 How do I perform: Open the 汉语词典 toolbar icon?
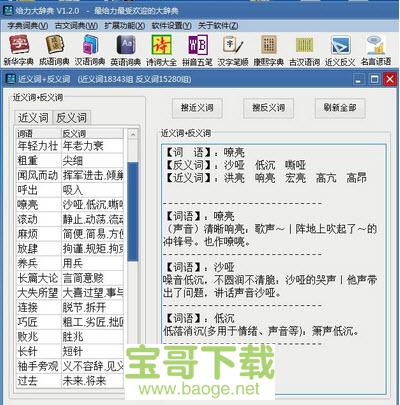tap(90, 50)
